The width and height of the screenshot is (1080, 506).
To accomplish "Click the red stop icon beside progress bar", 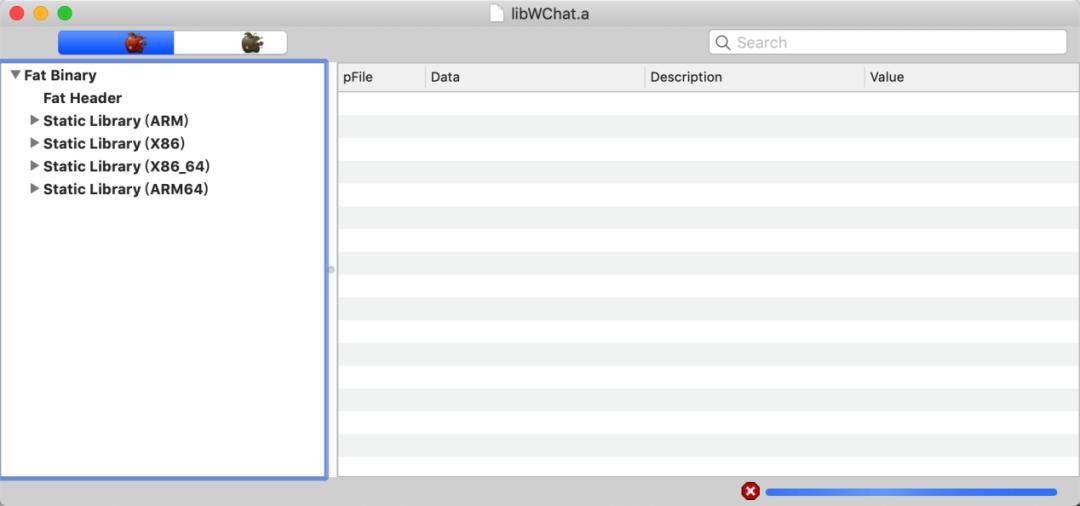I will point(750,491).
